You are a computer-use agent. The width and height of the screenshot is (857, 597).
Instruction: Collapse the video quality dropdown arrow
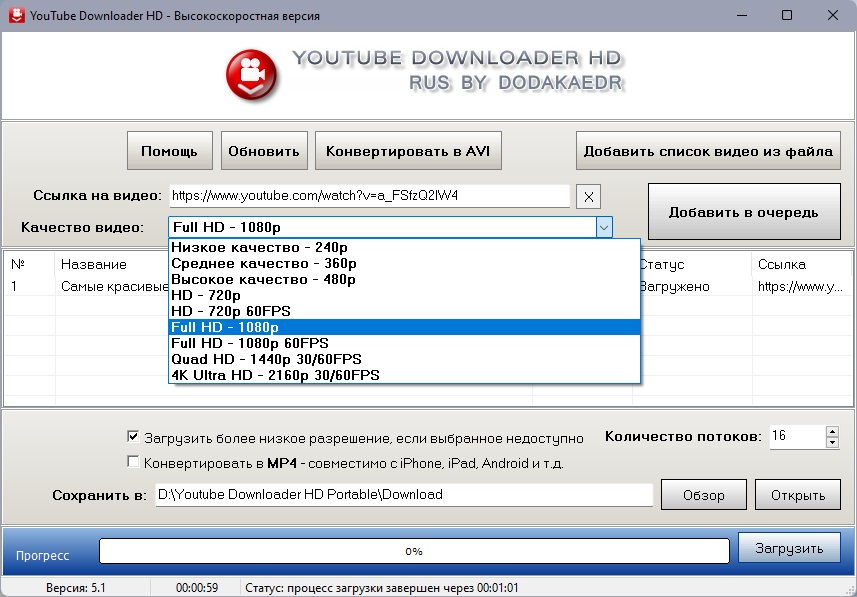coord(603,227)
